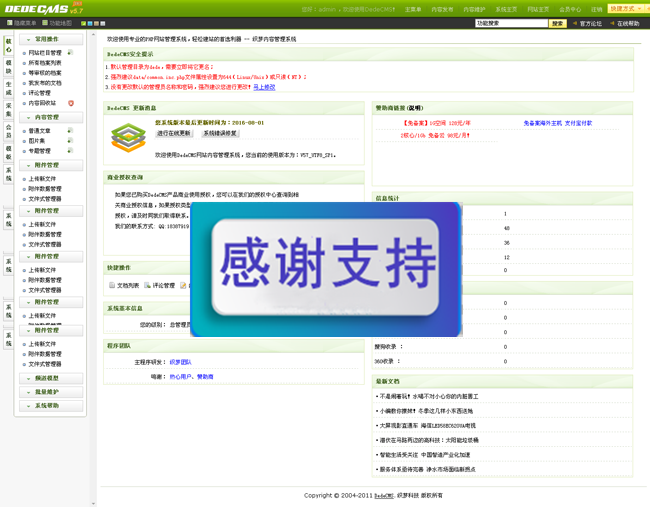Click the sidebar scrollbar up arrow

point(93,35)
